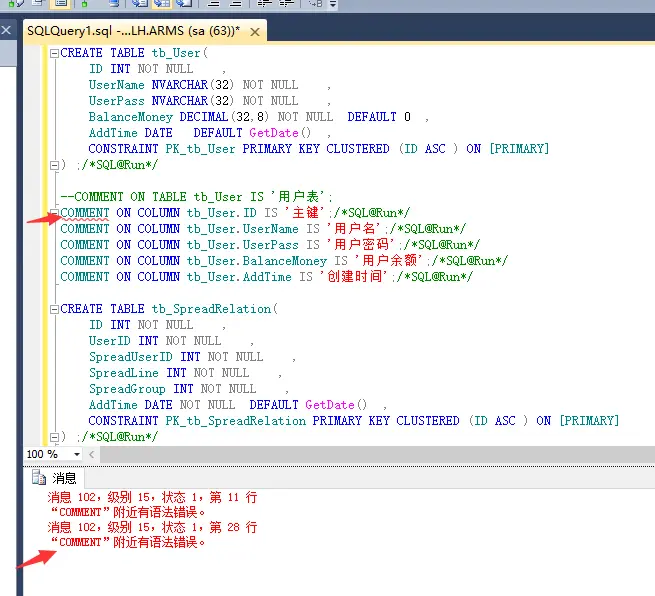Click COMMENT line for tb_User.AddTime
This screenshot has height=596, width=655.
click(x=267, y=277)
